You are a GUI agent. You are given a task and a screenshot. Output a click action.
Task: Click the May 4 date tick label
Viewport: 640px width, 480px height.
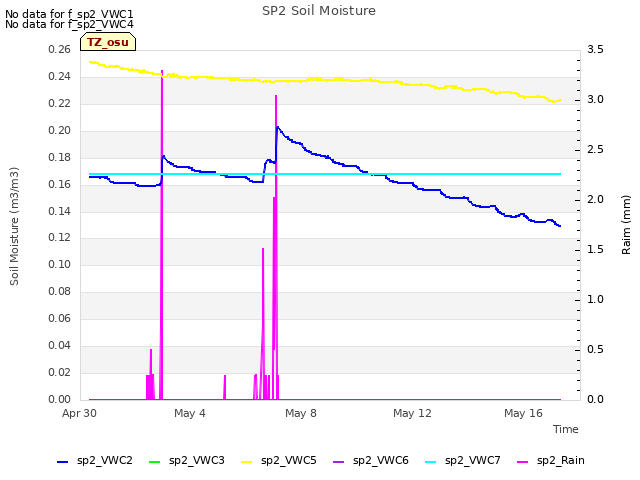point(190,413)
